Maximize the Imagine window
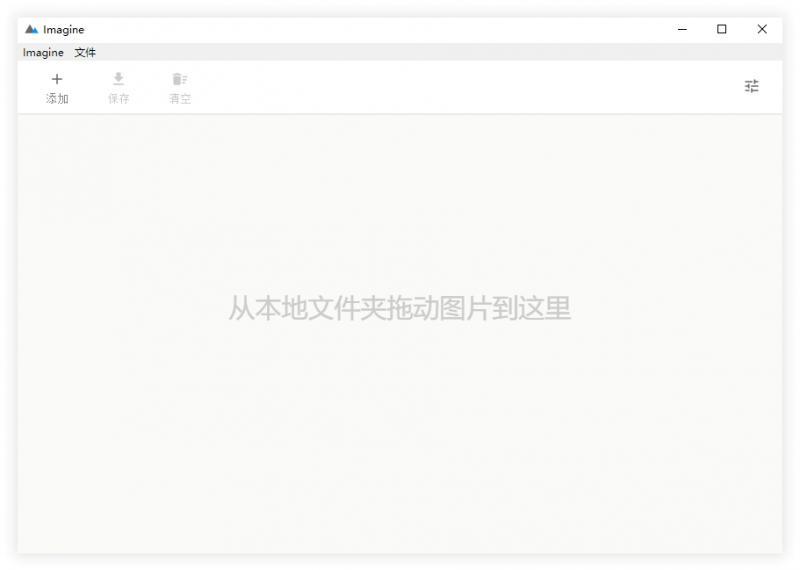The width and height of the screenshot is (800, 570). (x=722, y=29)
